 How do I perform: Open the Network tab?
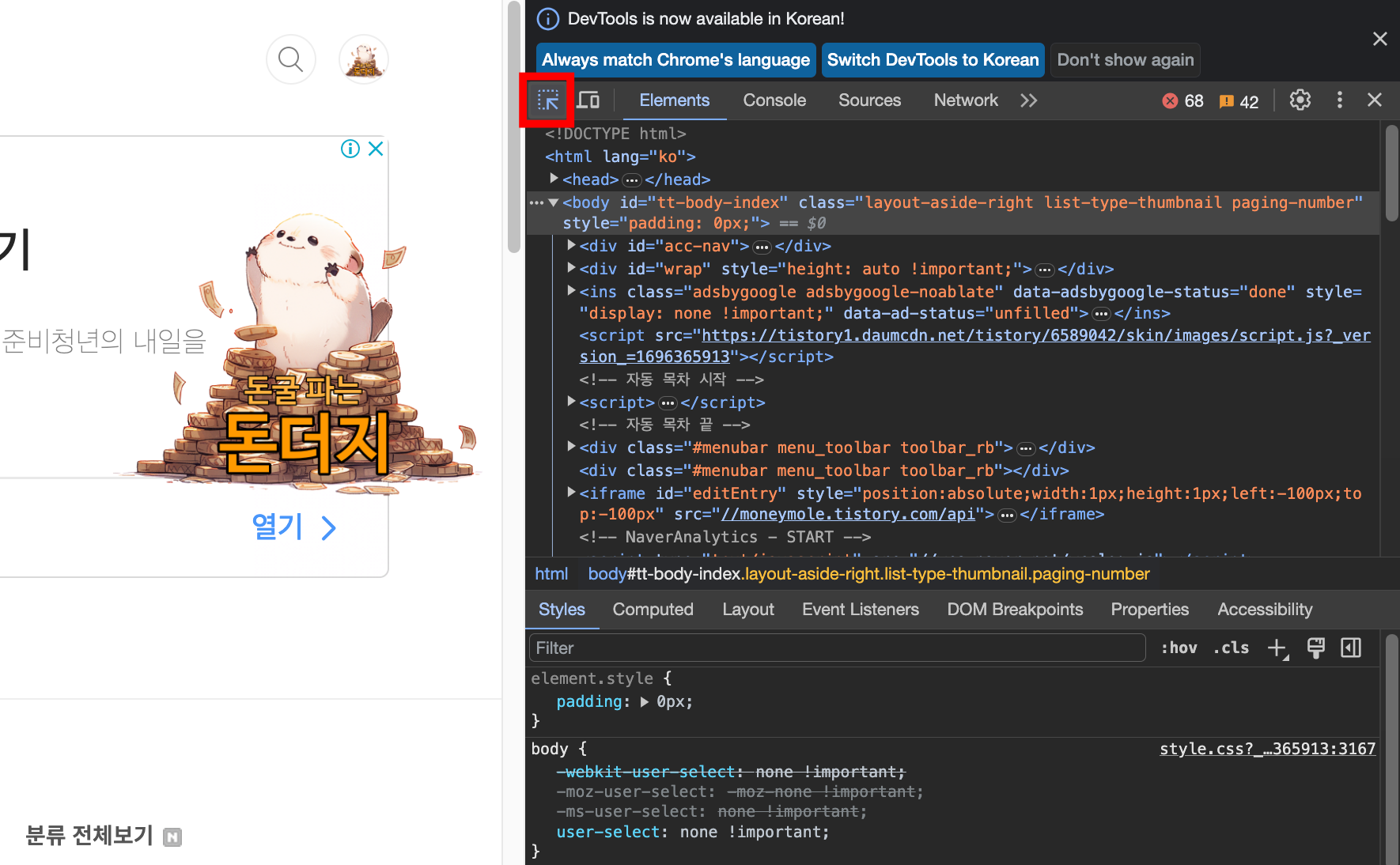coord(966,100)
